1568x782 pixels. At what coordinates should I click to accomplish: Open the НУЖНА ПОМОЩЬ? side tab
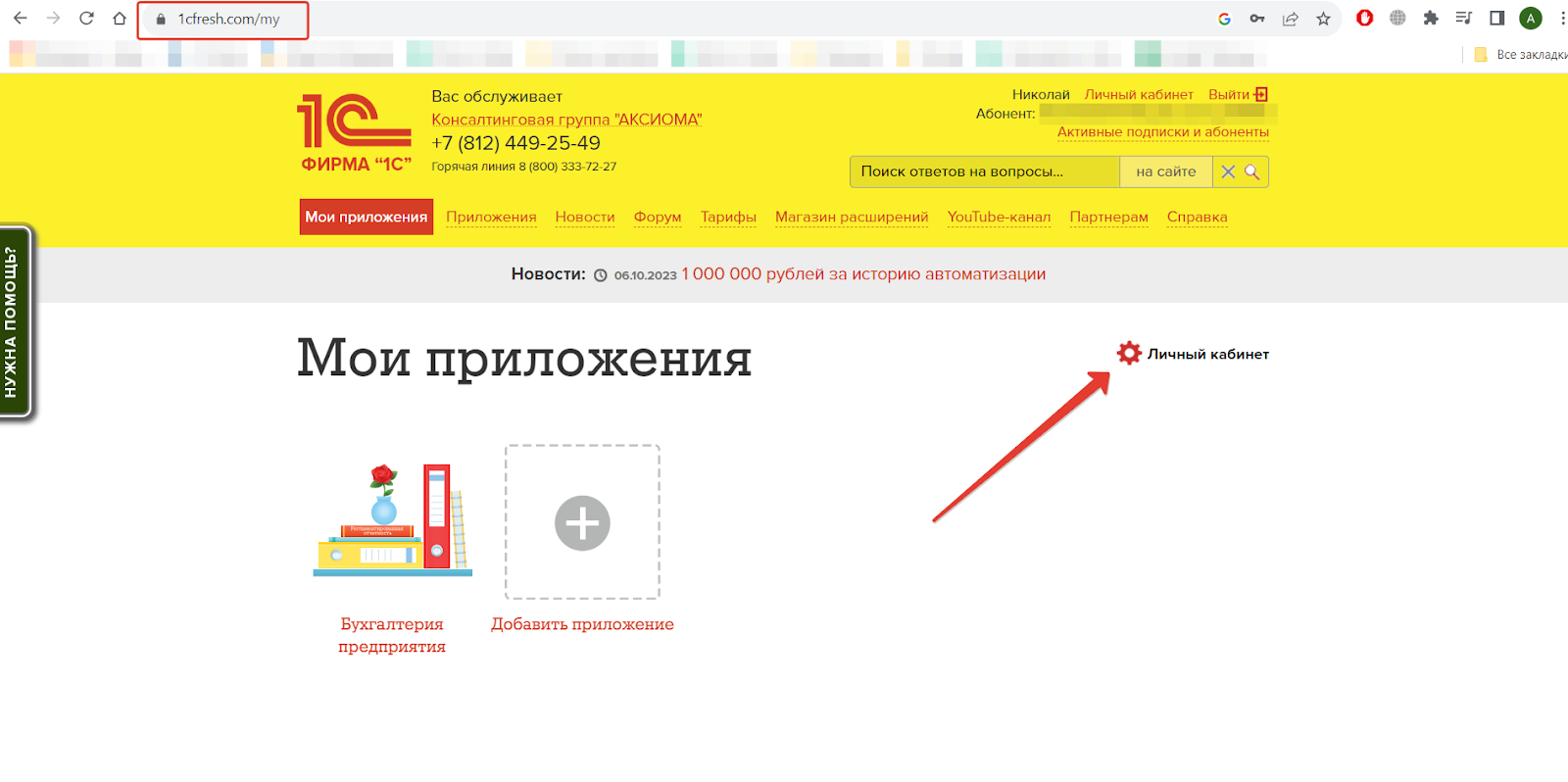click(16, 323)
